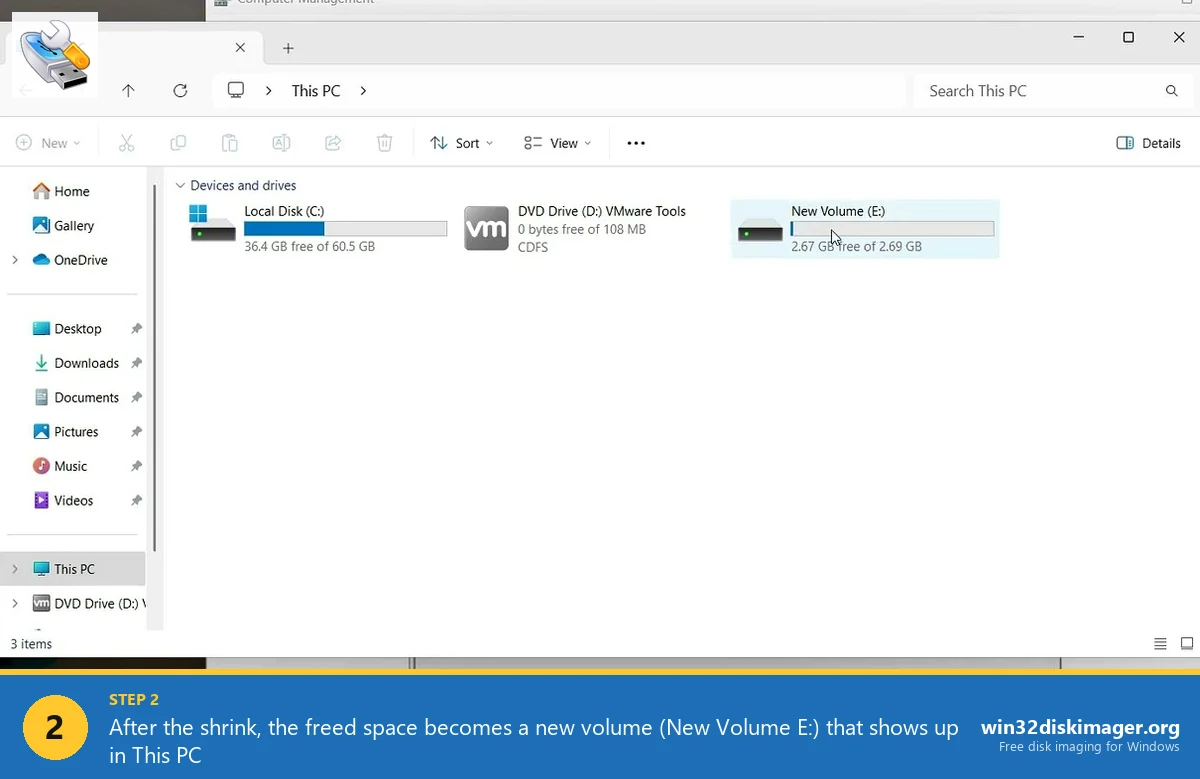Open the Sort dropdown
The image size is (1200, 779).
click(x=461, y=143)
